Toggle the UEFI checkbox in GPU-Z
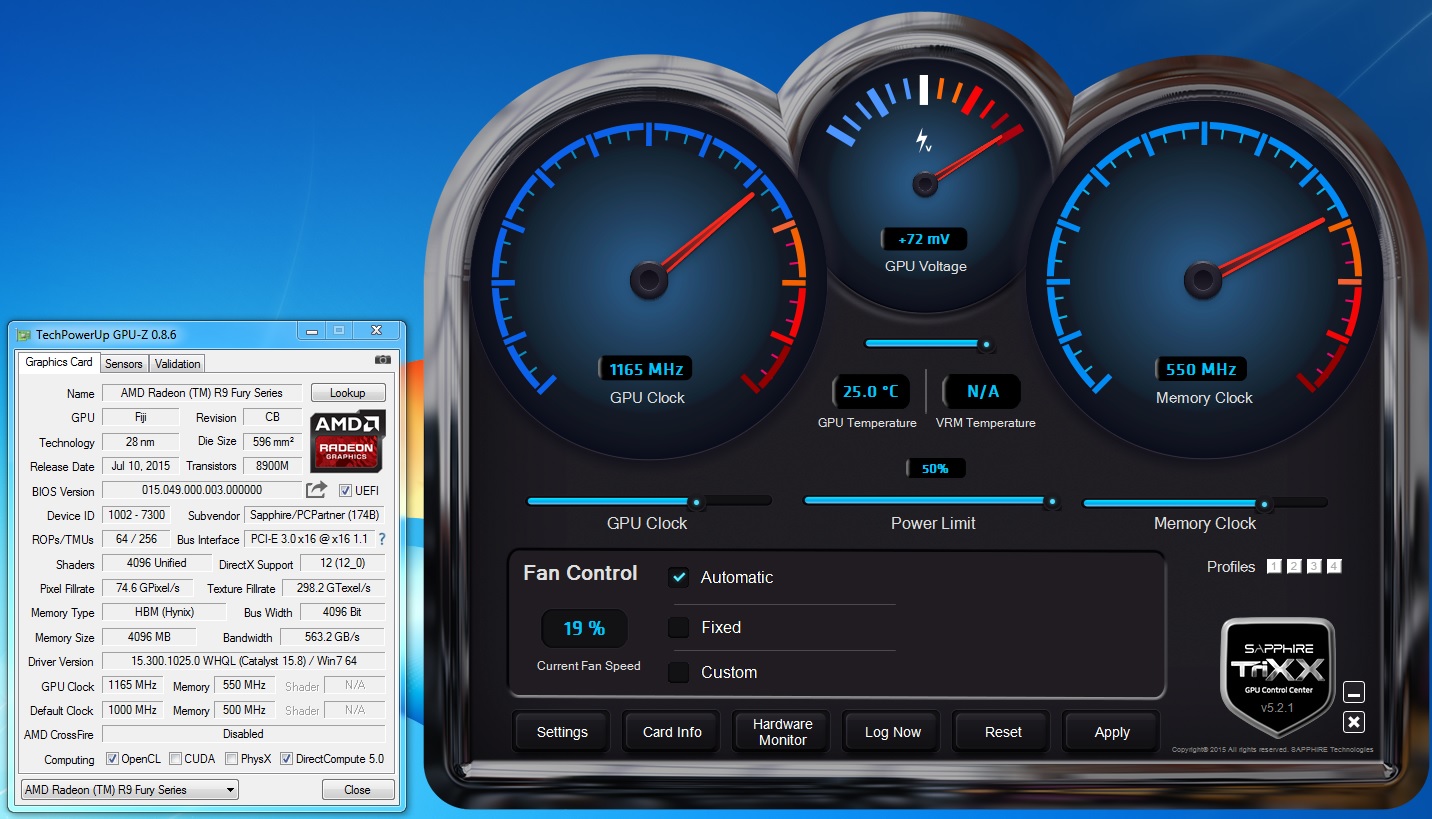Image resolution: width=1432 pixels, height=819 pixels. [345, 490]
